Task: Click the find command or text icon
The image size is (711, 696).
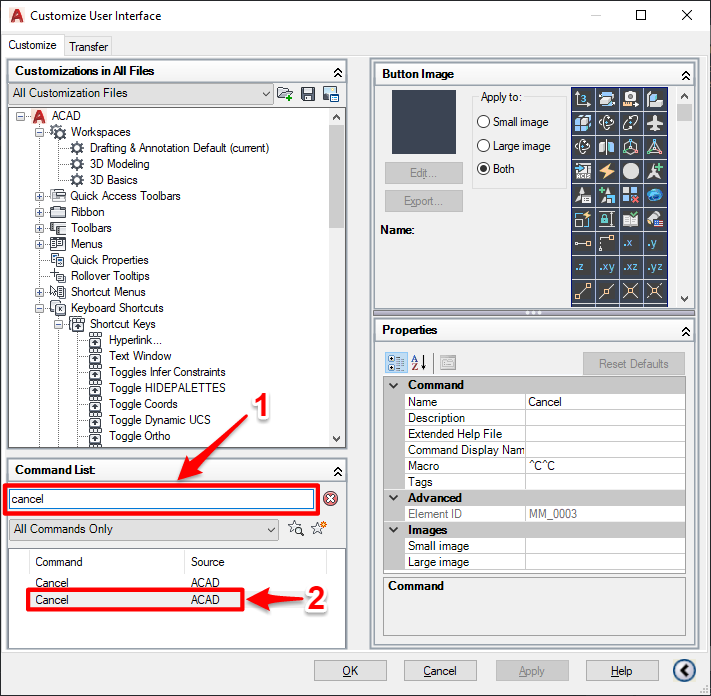Action: click(x=296, y=528)
